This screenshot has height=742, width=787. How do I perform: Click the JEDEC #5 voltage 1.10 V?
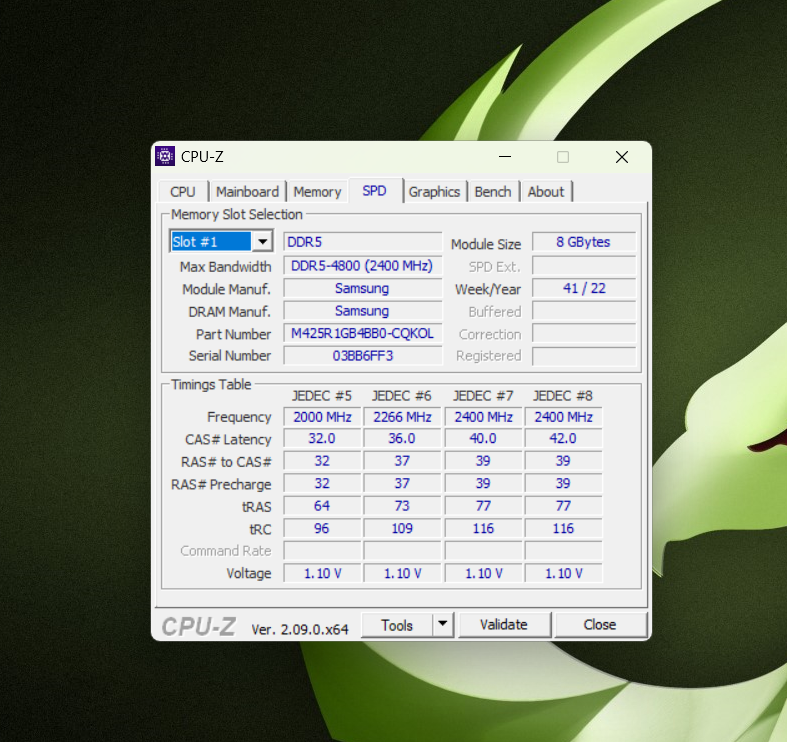point(322,573)
